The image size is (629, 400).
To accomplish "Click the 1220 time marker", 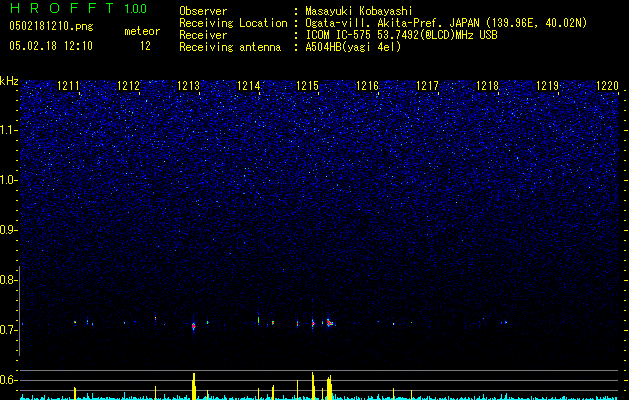I will click(x=607, y=85).
